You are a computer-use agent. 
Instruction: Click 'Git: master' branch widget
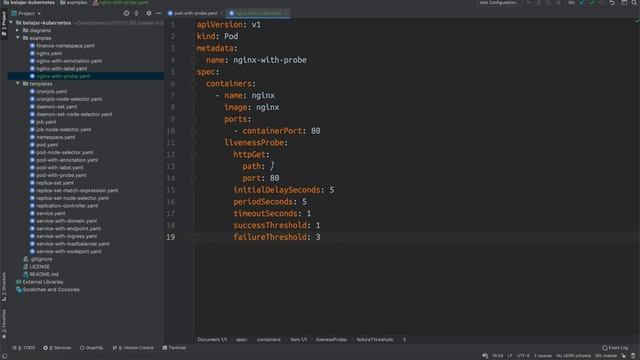[606, 356]
